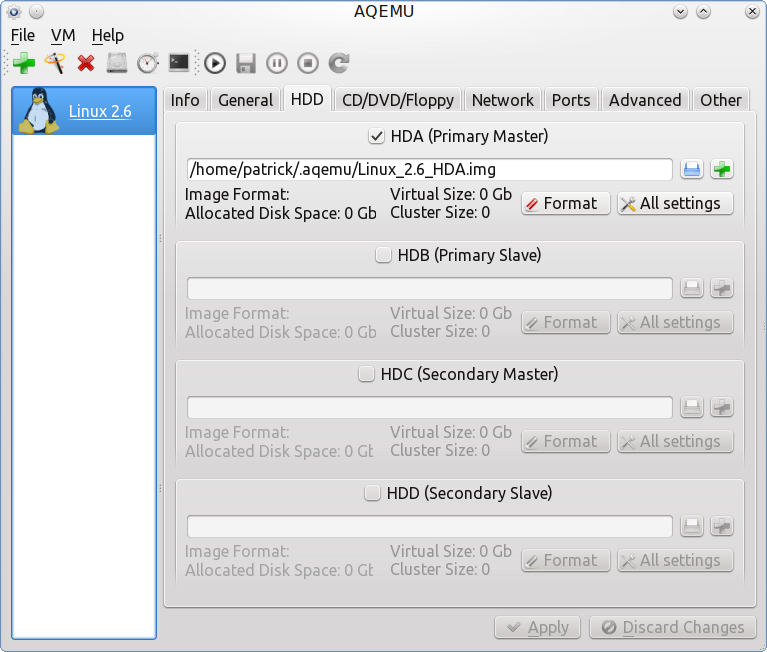The height and width of the screenshot is (652, 767).
Task: Click create image icon for HDD Secondary Slave
Action: coord(722,526)
